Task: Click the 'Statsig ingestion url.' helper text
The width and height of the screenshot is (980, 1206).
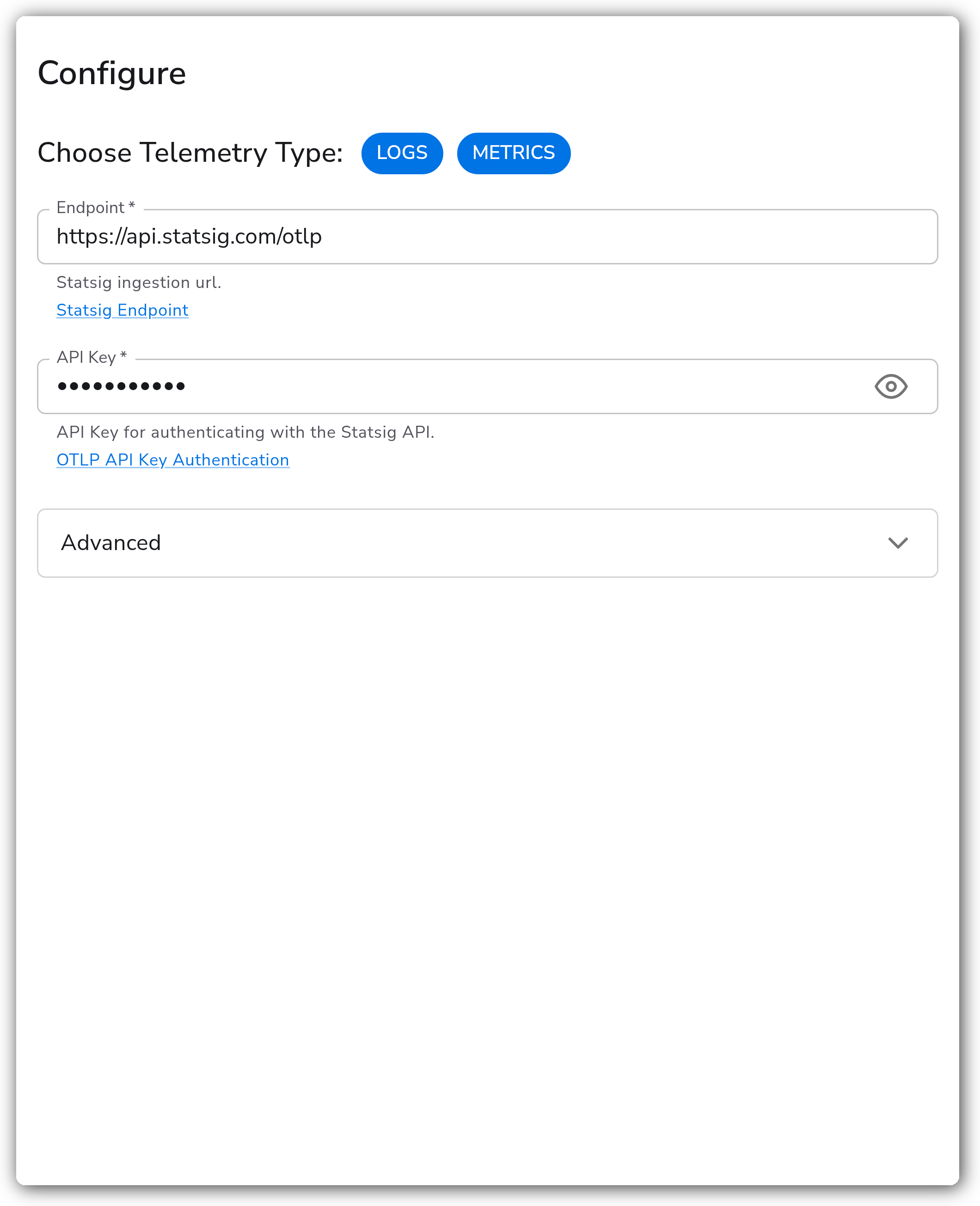Action: tap(139, 282)
